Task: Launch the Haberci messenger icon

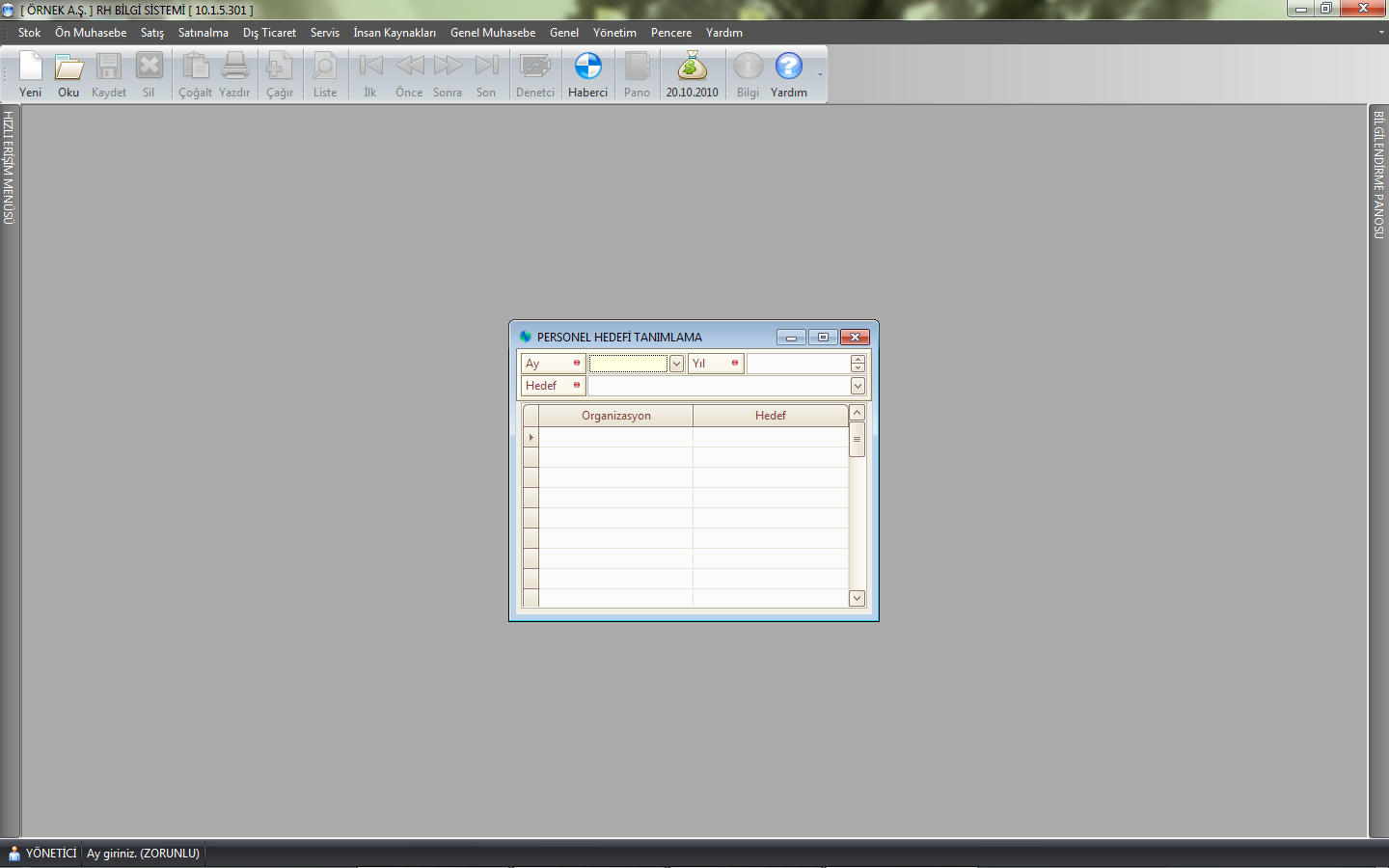Action: coord(587,68)
